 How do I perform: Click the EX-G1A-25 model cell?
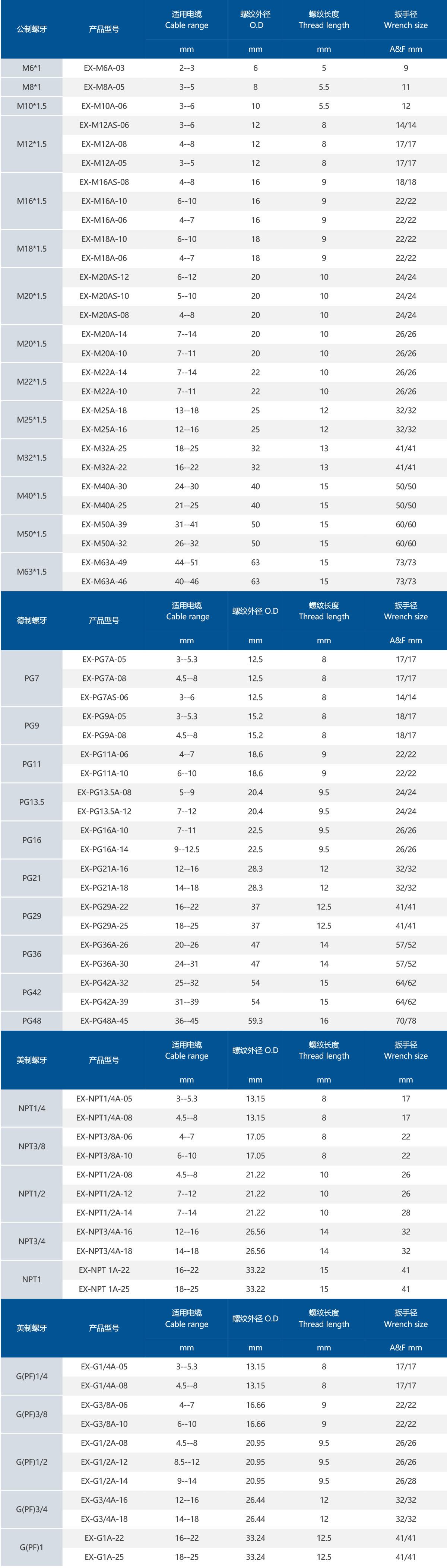click(104, 1557)
